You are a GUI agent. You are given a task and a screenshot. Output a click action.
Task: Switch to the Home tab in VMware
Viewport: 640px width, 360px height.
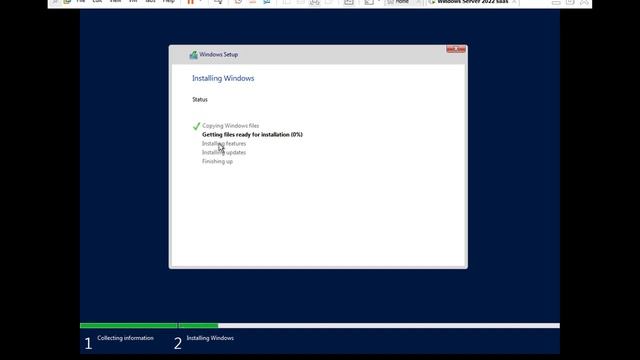(402, 2)
